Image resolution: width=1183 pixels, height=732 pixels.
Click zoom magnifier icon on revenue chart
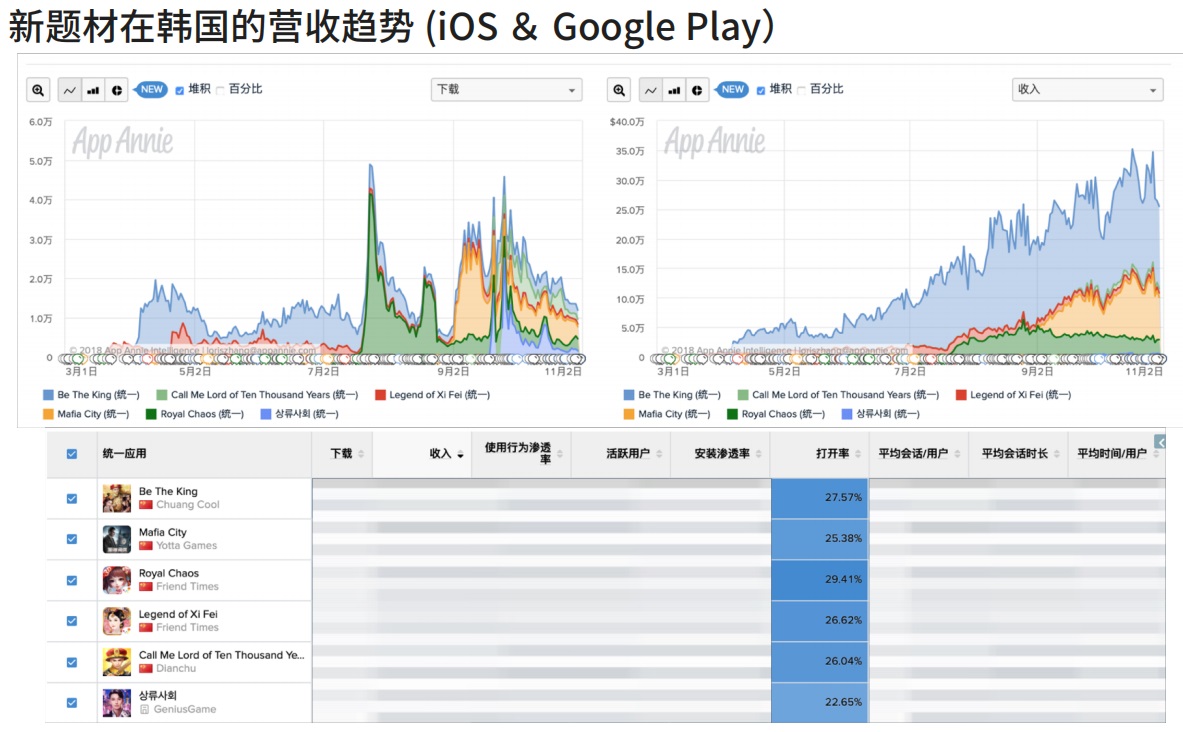tap(619, 90)
